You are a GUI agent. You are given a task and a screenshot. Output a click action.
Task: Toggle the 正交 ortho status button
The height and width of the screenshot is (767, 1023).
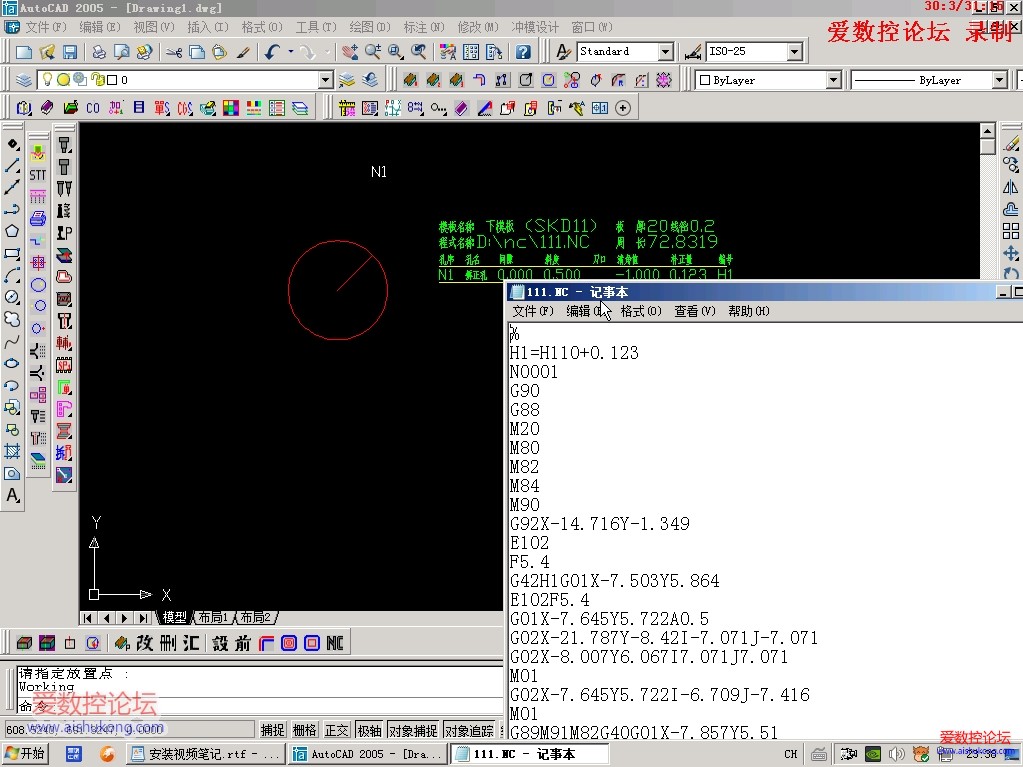point(337,730)
